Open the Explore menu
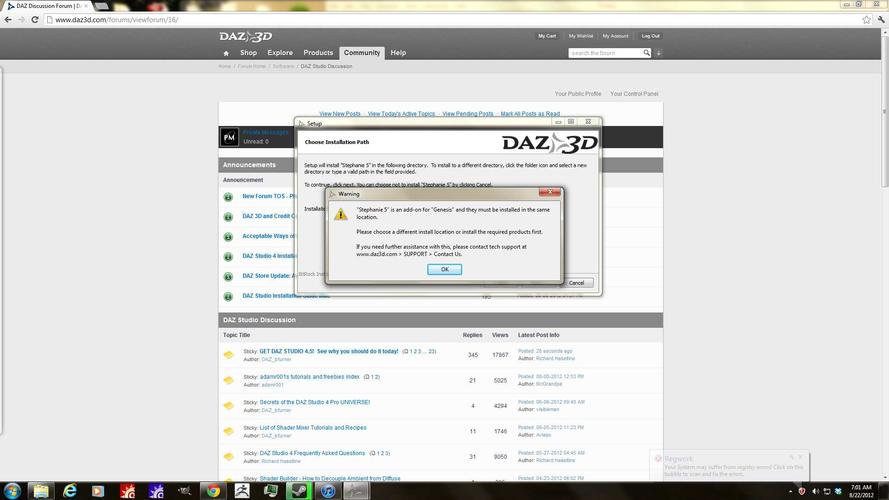This screenshot has height=500, width=889. (x=280, y=53)
